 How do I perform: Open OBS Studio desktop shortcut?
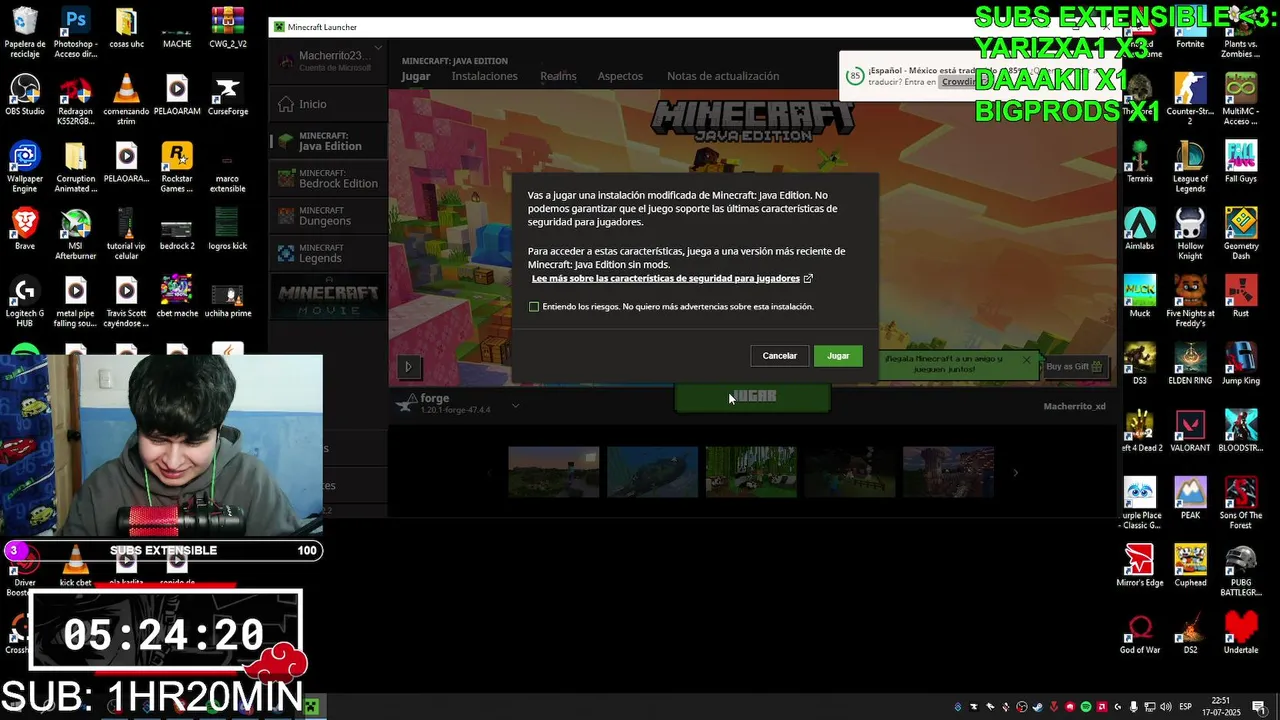click(25, 95)
